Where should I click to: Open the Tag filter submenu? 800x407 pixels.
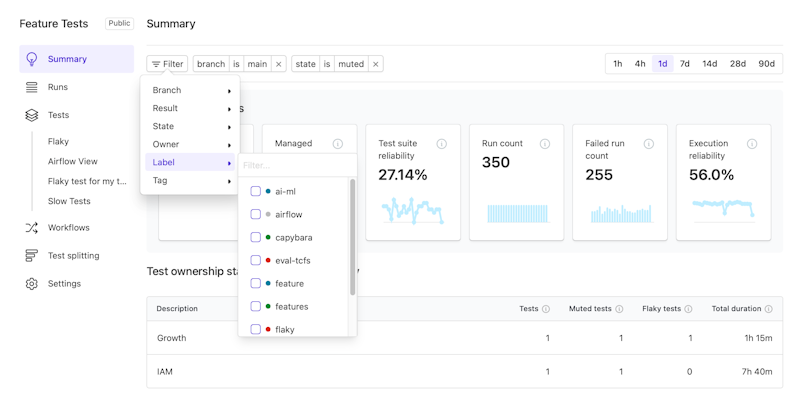click(190, 181)
